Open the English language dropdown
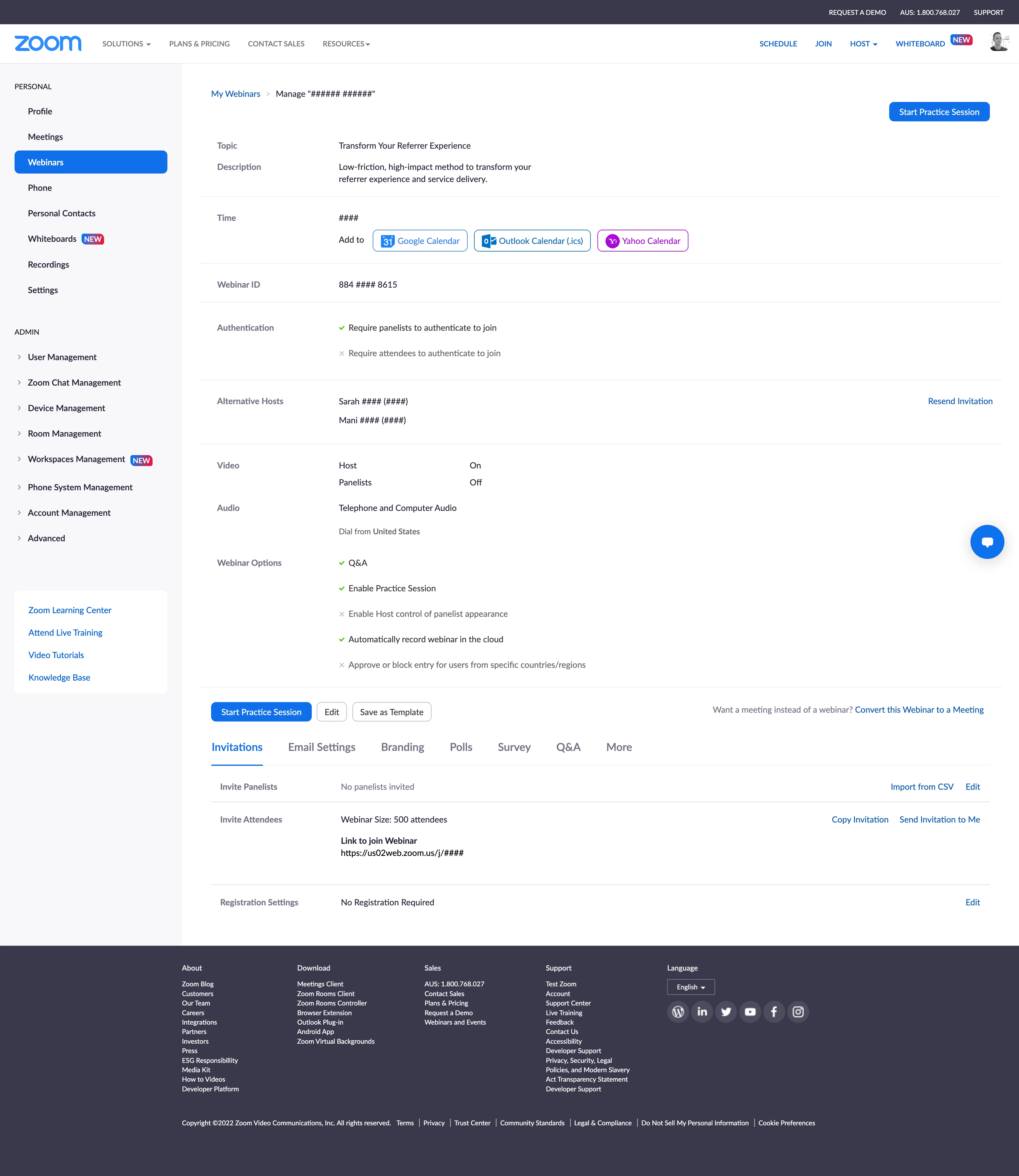 coord(690,987)
